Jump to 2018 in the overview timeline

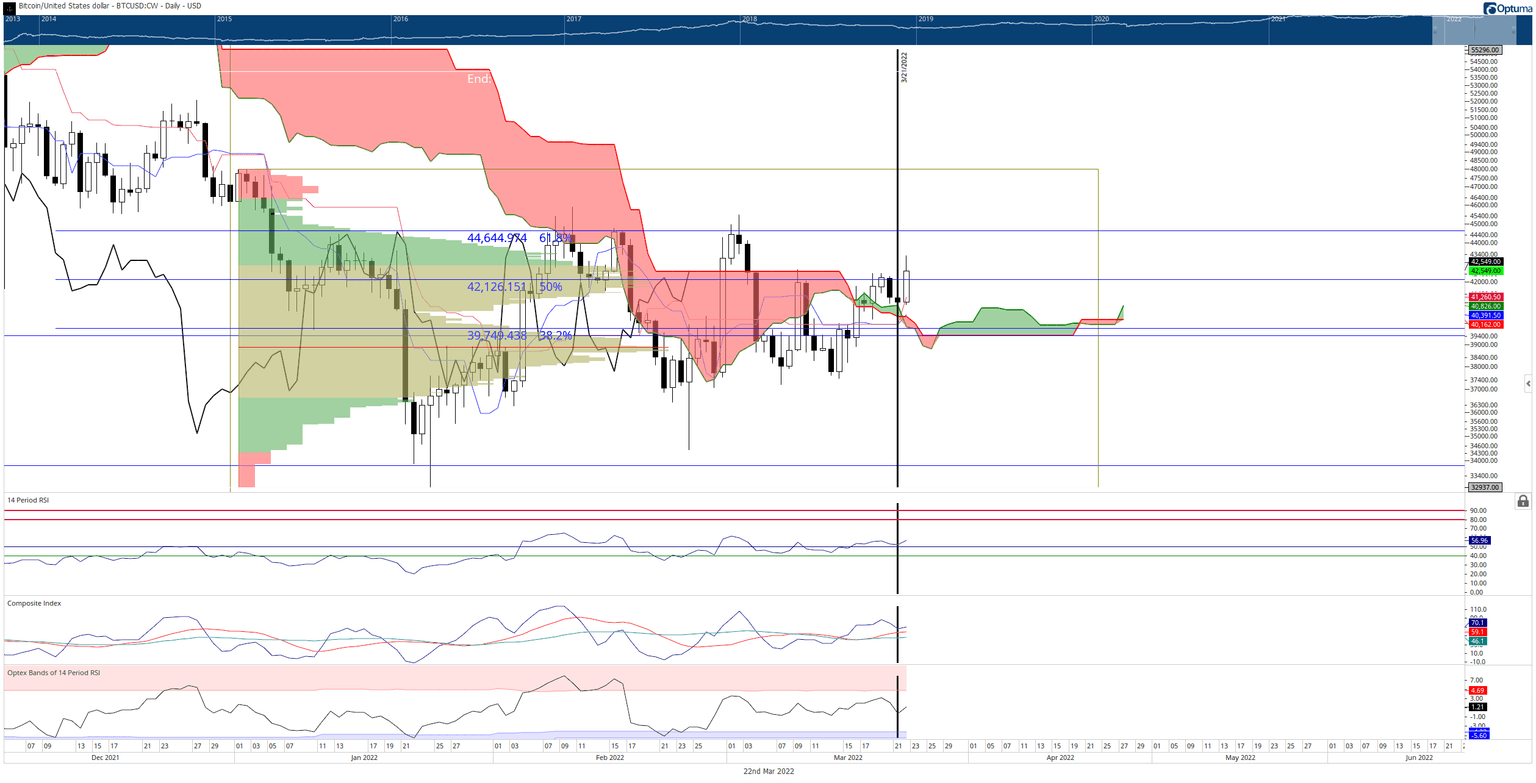tap(749, 19)
